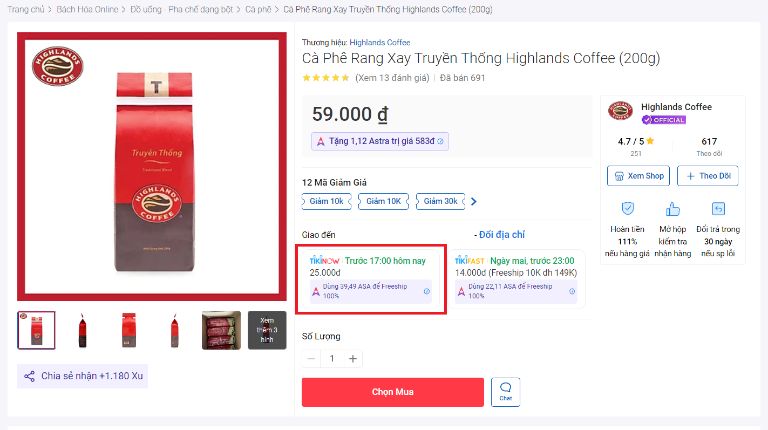Open the Xem thêm 3 hình thumbnail
Image resolution: width=768 pixels, height=430 pixels.
click(x=267, y=330)
